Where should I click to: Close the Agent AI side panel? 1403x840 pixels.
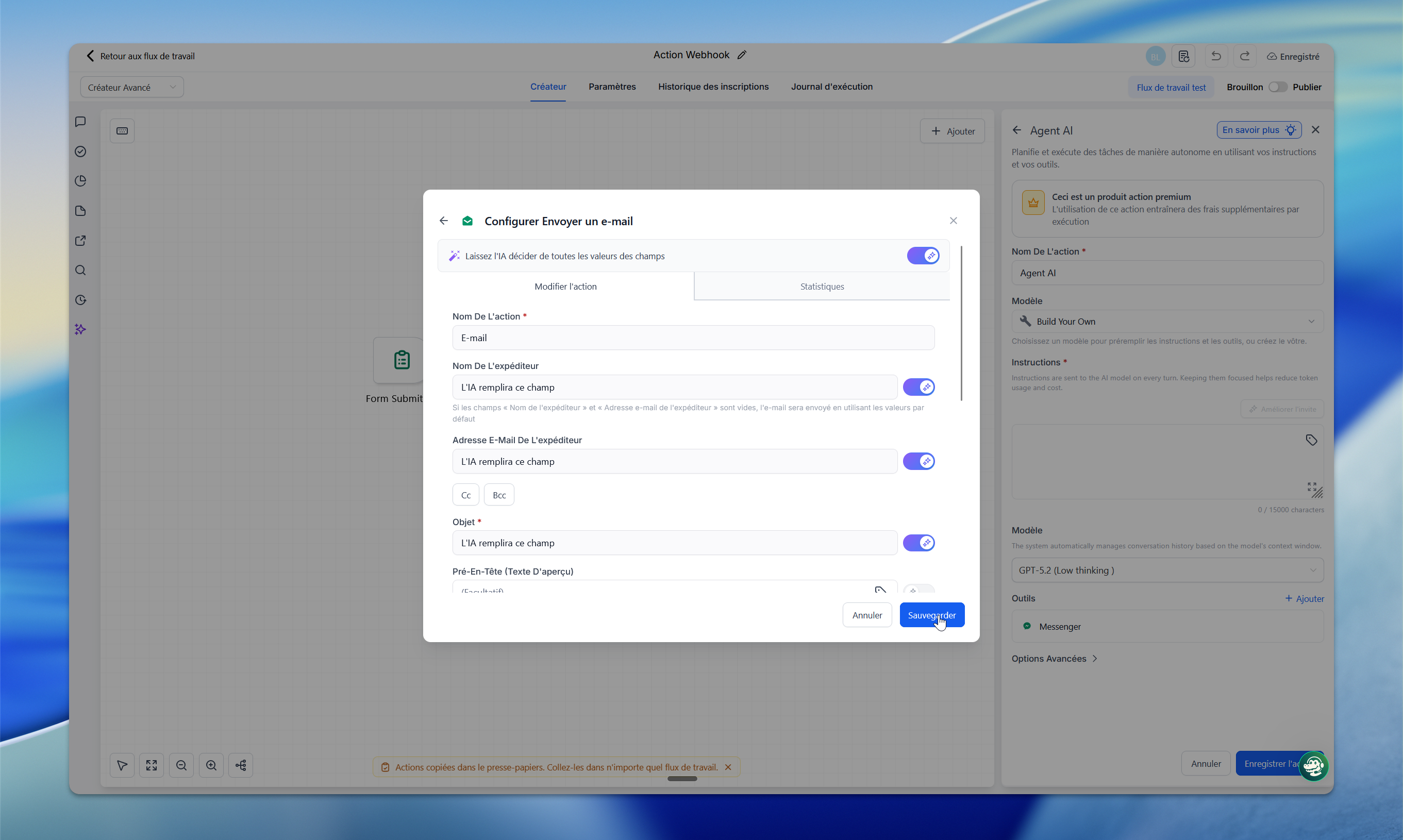1315,130
